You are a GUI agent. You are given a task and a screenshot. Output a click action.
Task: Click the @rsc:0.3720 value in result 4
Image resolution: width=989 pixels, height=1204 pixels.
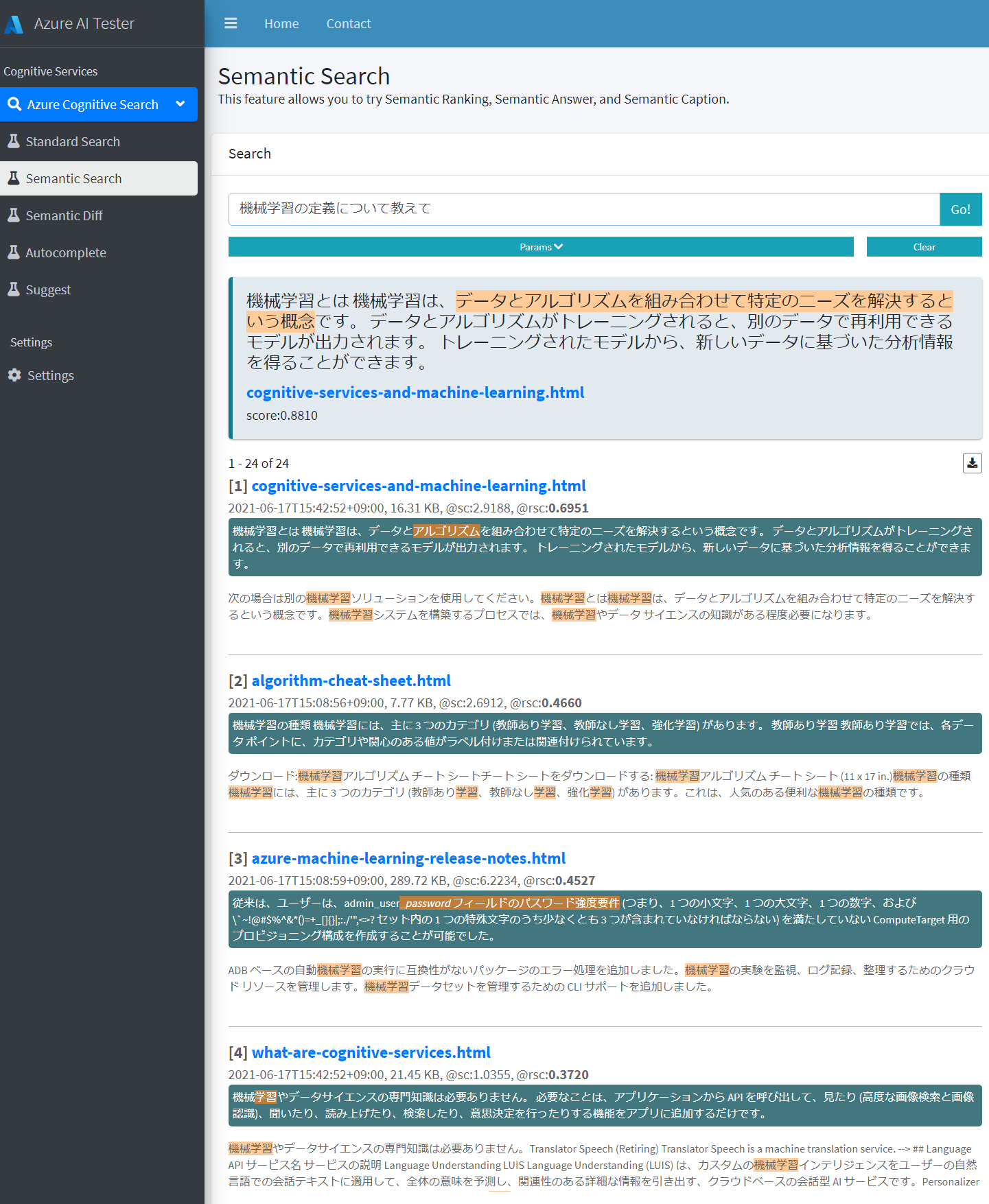(552, 1074)
